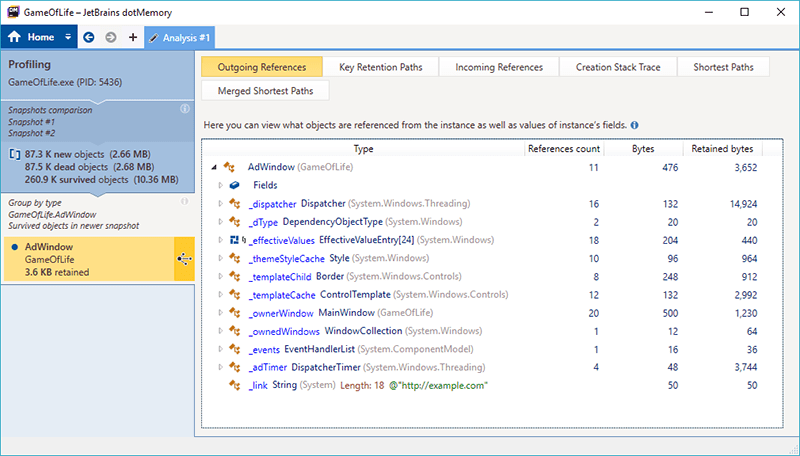Image resolution: width=800 pixels, height=456 pixels.
Task: Expand the _dType DependencyObjectType row
Action: [220, 222]
